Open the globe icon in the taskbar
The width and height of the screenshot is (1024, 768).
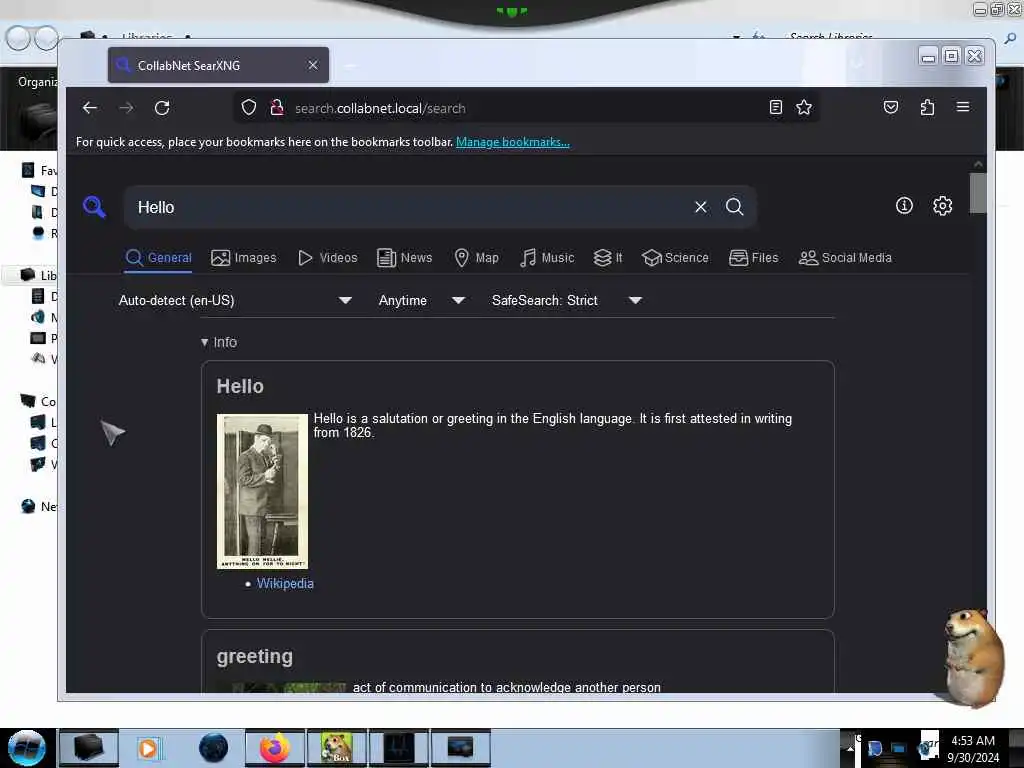214,748
